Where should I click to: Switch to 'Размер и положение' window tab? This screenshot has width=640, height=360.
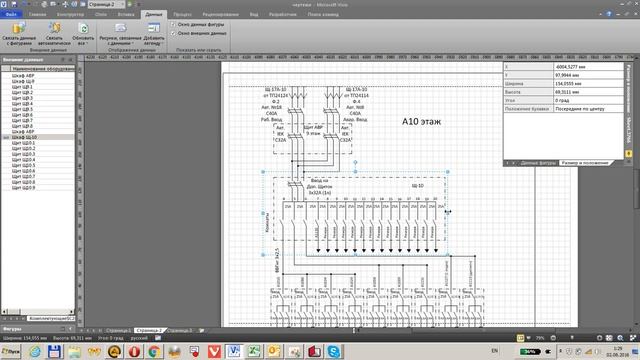585,163
